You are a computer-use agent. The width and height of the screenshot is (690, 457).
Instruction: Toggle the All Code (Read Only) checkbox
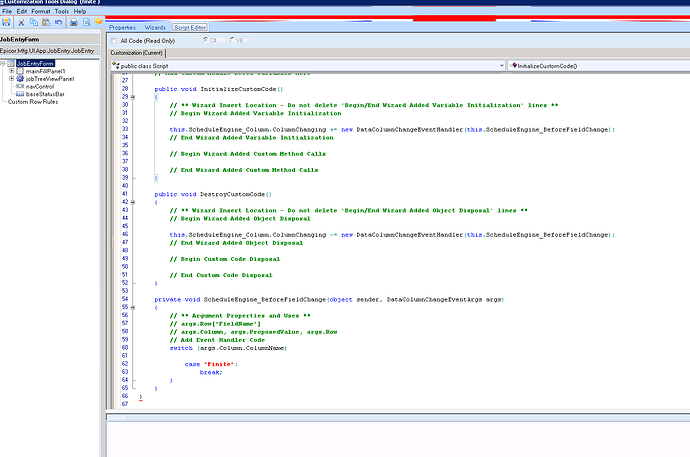[114, 40]
